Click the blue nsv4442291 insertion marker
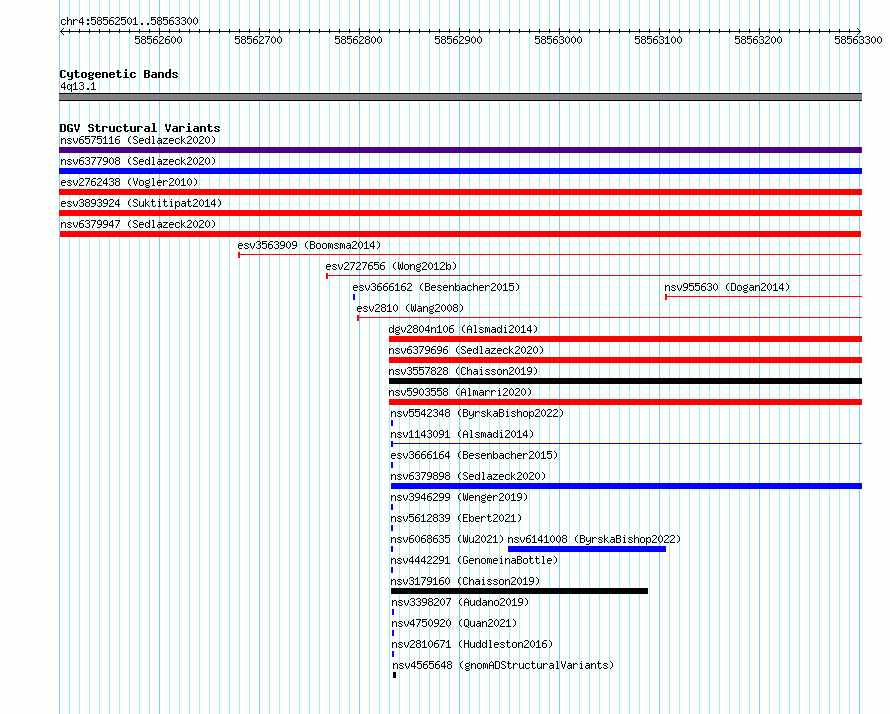Image resolution: width=890 pixels, height=714 pixels. click(x=392, y=570)
